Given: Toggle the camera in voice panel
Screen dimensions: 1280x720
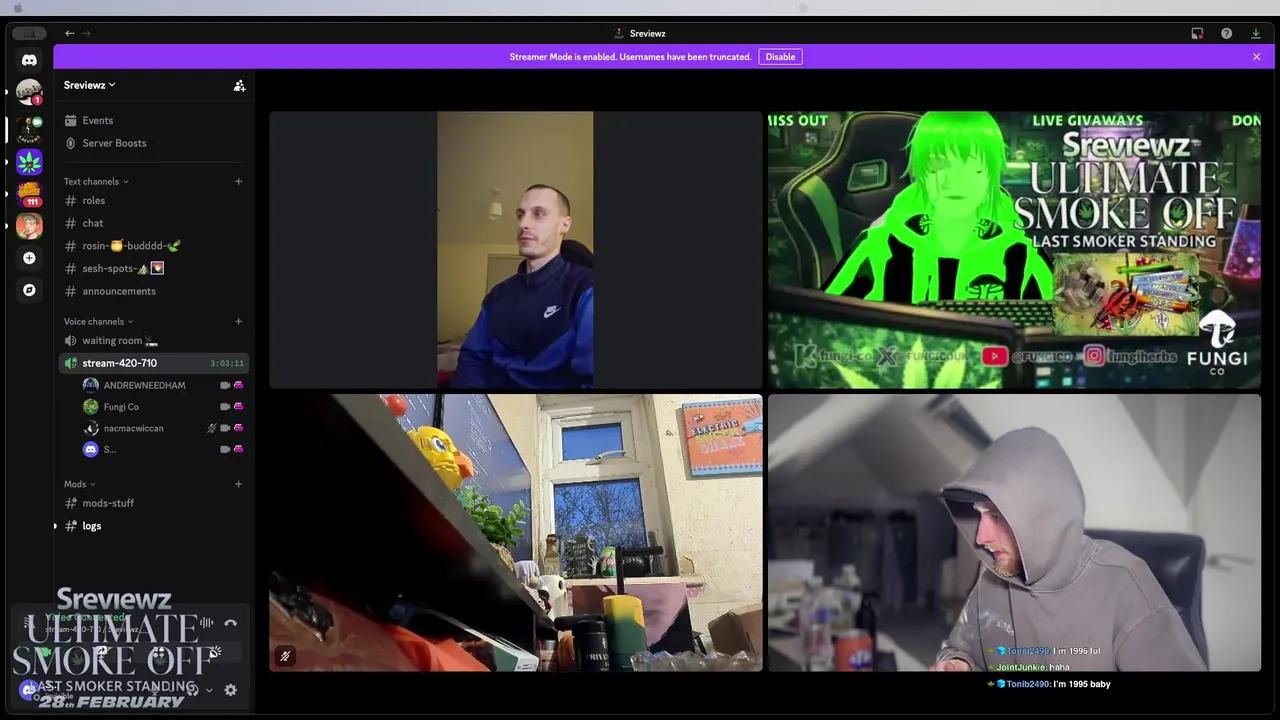Looking at the screenshot, I should (45, 653).
